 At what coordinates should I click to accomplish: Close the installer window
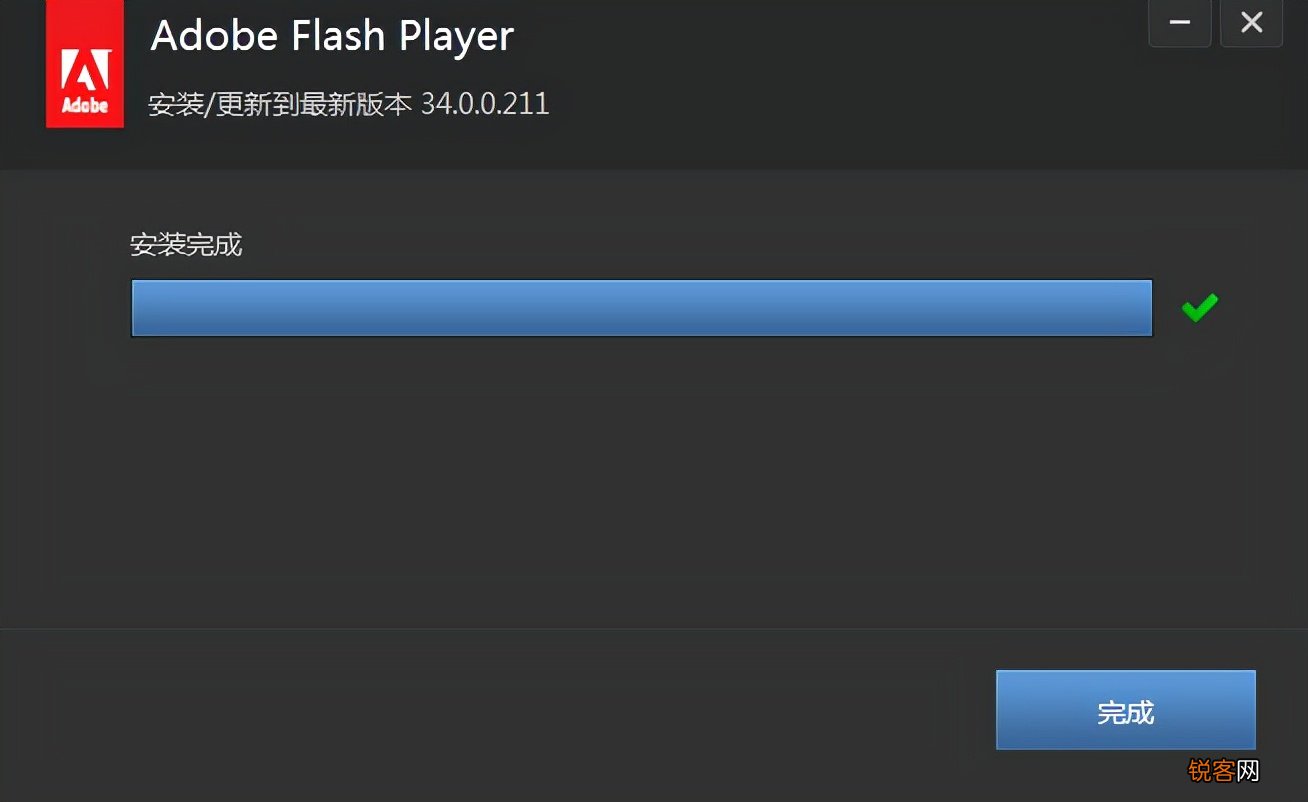(1251, 22)
